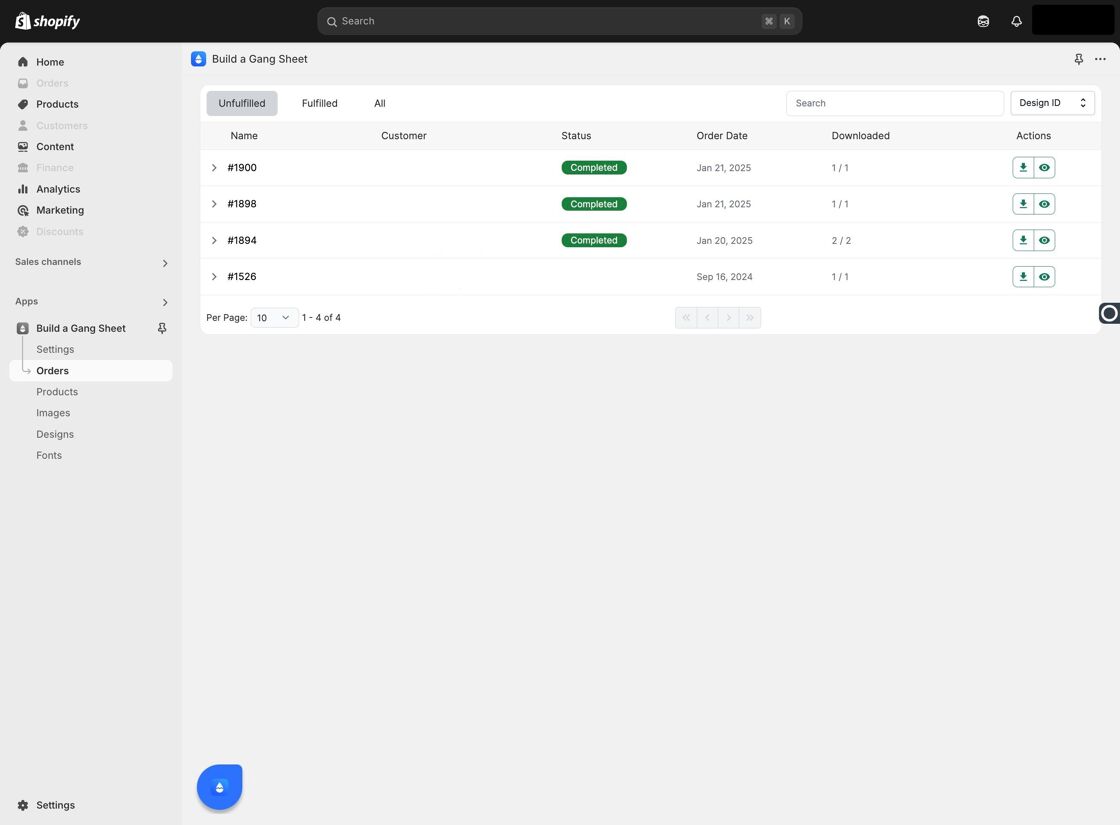Click the account profile block
The image size is (1120, 825).
(x=1073, y=20)
